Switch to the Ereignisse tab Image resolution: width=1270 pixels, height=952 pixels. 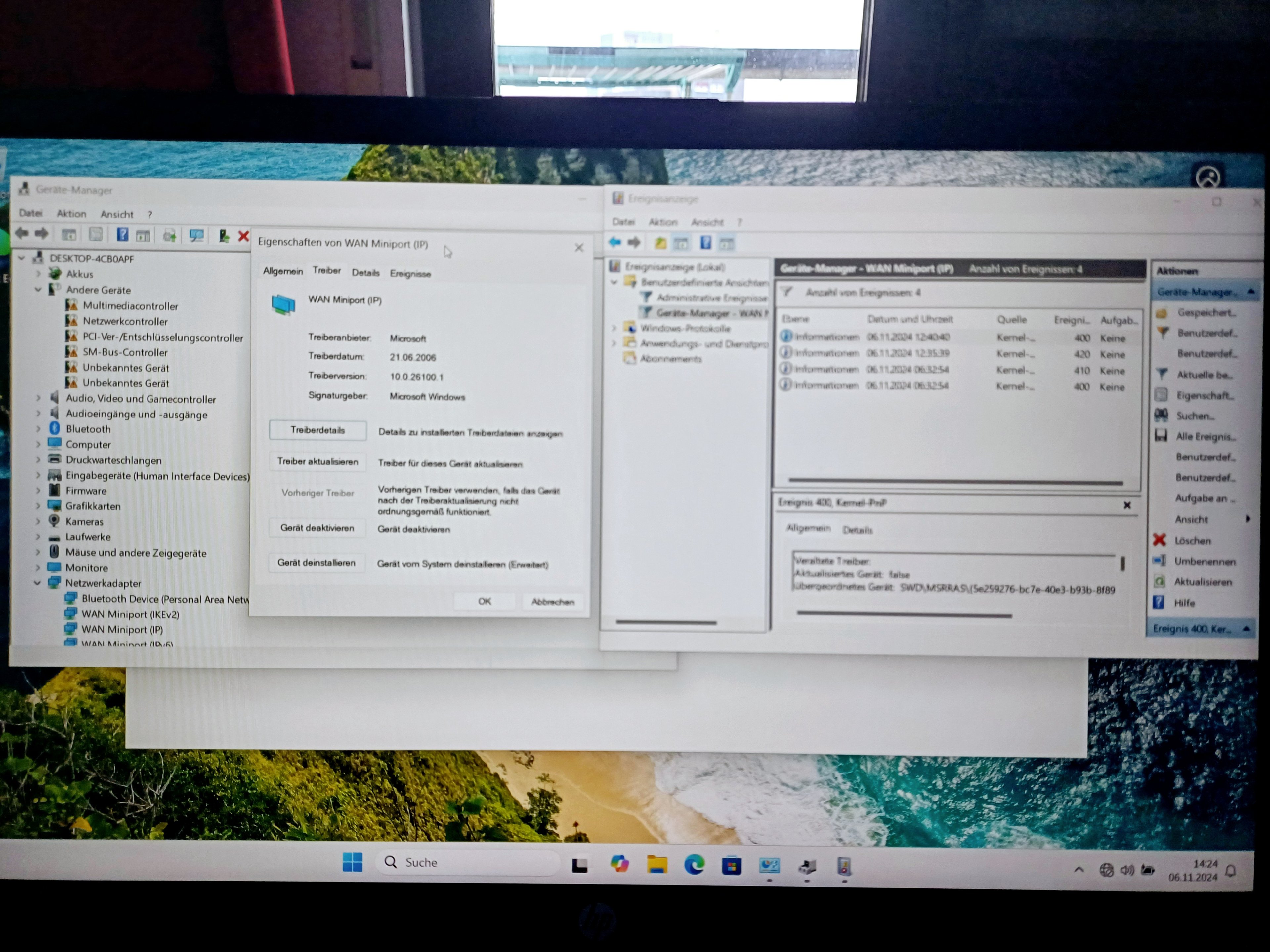tap(410, 274)
